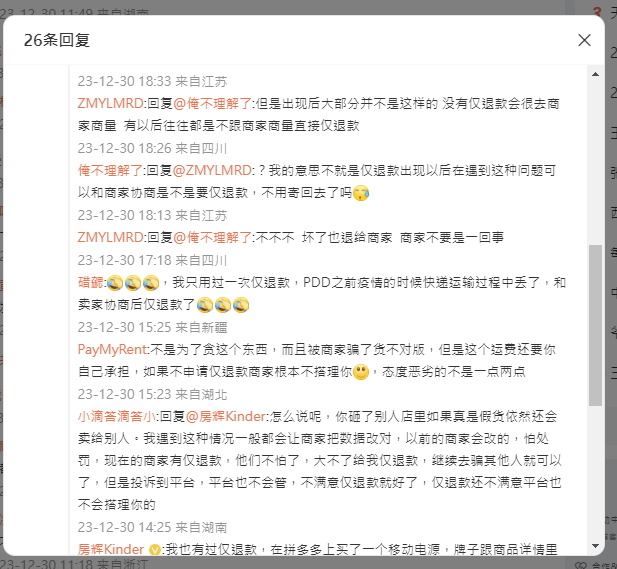Viewport: 617px width, 569px height.
Task: Open ZMYLMRD's username in the 18:13 reply
Action: point(111,237)
